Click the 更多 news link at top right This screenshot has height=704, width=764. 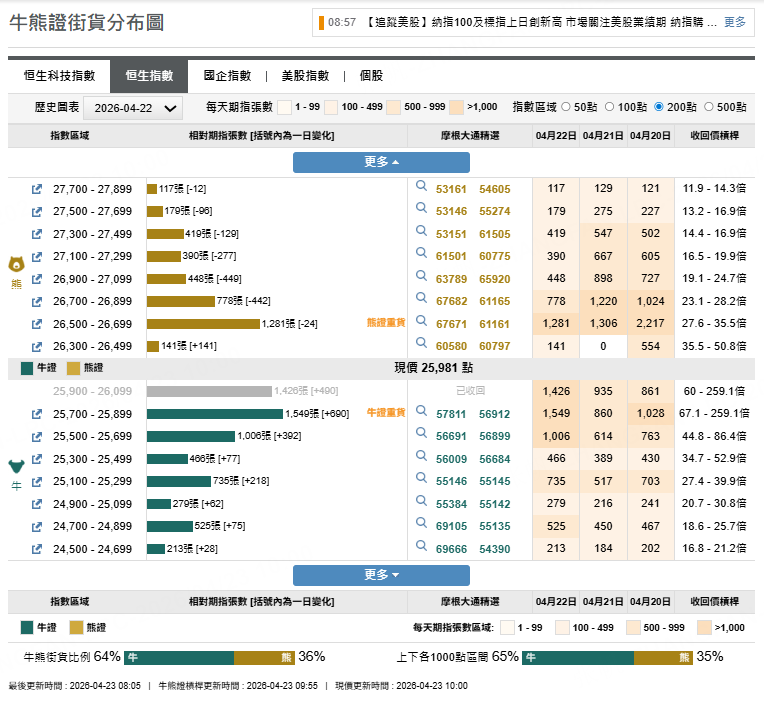tap(735, 22)
